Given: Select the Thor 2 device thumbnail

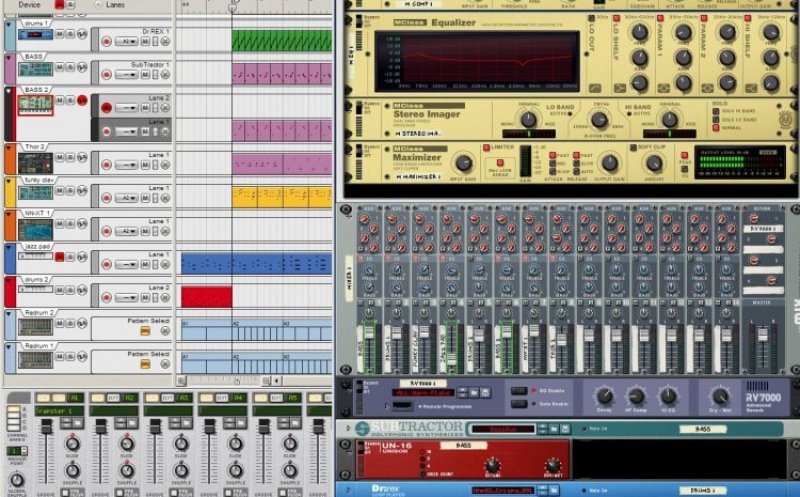Looking at the screenshot, I should pyautogui.click(x=35, y=162).
